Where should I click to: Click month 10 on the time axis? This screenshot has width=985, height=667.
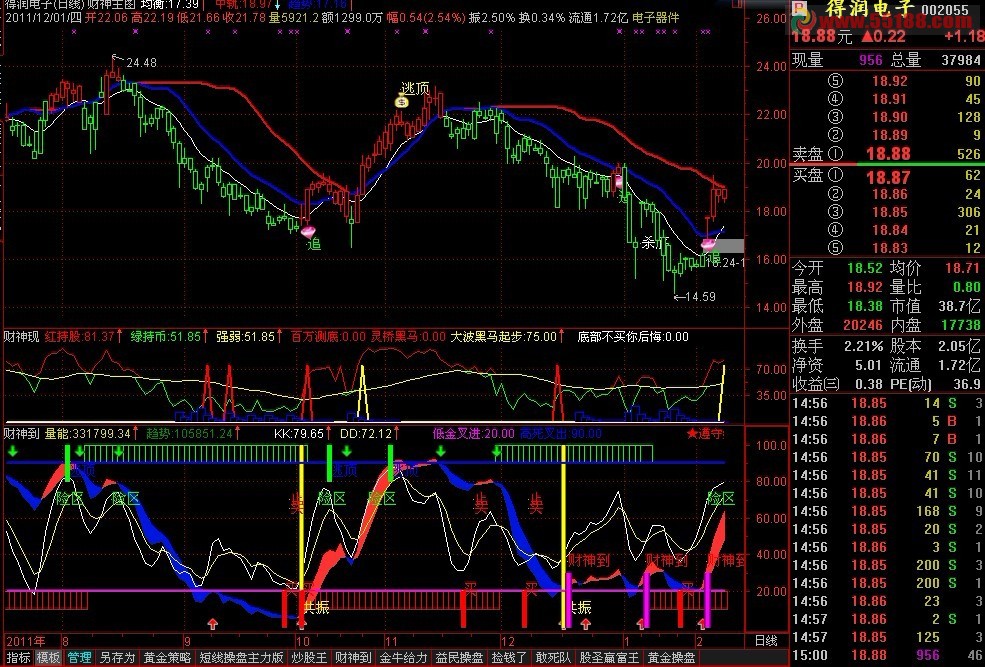tap(303, 641)
